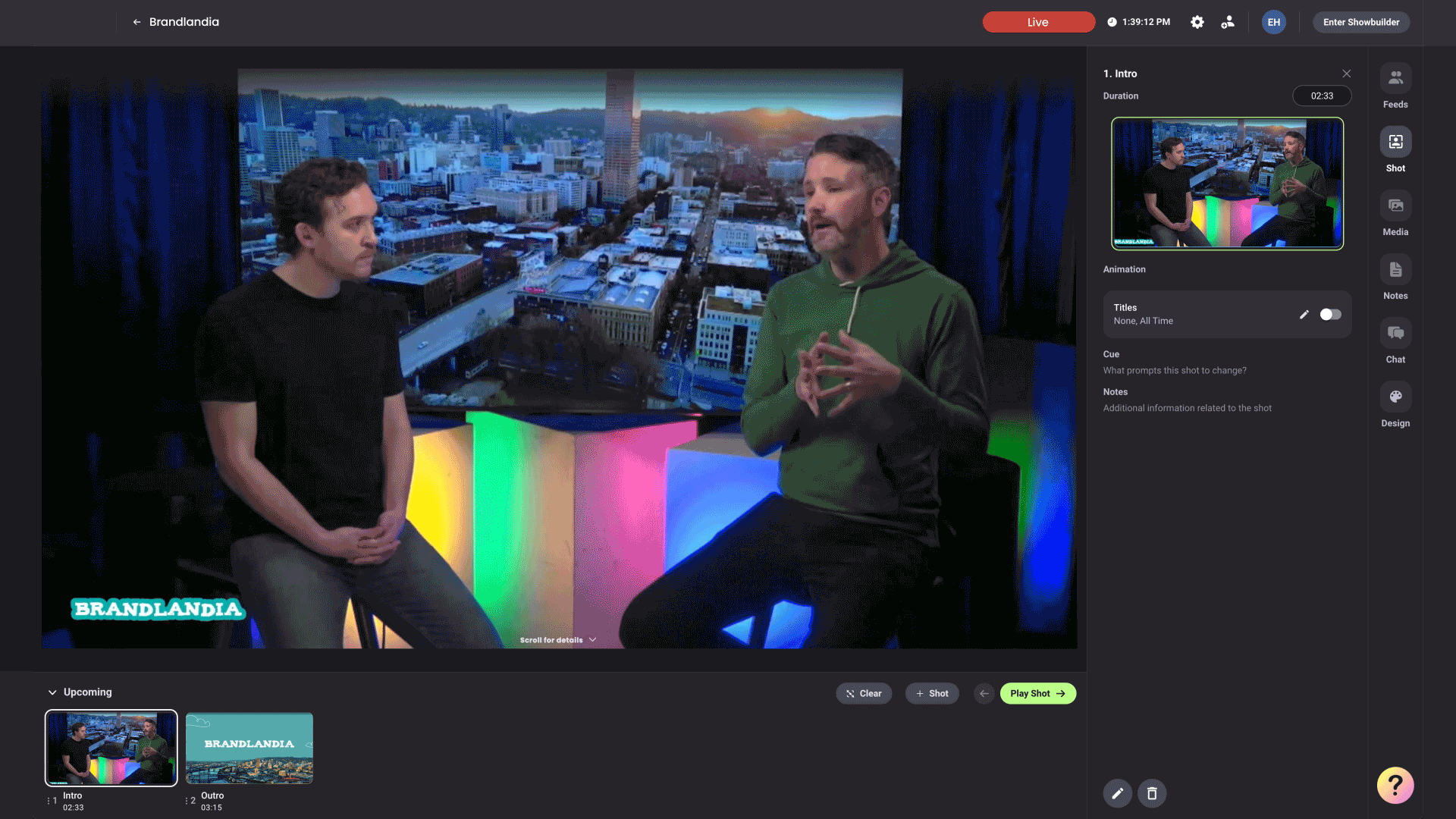The height and width of the screenshot is (819, 1456).
Task: Go to previous shot arrow button
Action: (984, 693)
